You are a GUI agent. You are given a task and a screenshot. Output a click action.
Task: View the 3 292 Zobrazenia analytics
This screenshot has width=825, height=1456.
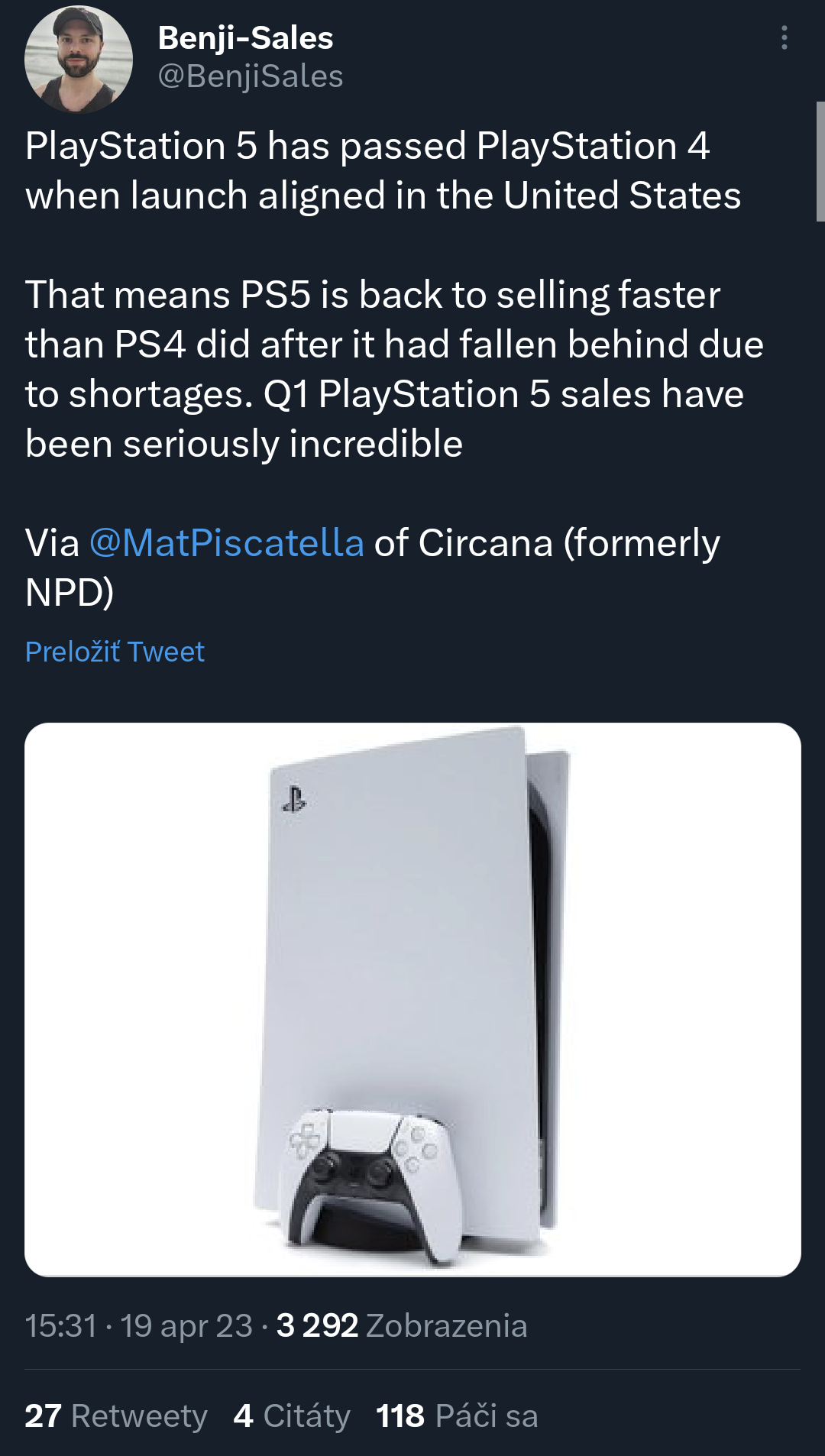(402, 1326)
